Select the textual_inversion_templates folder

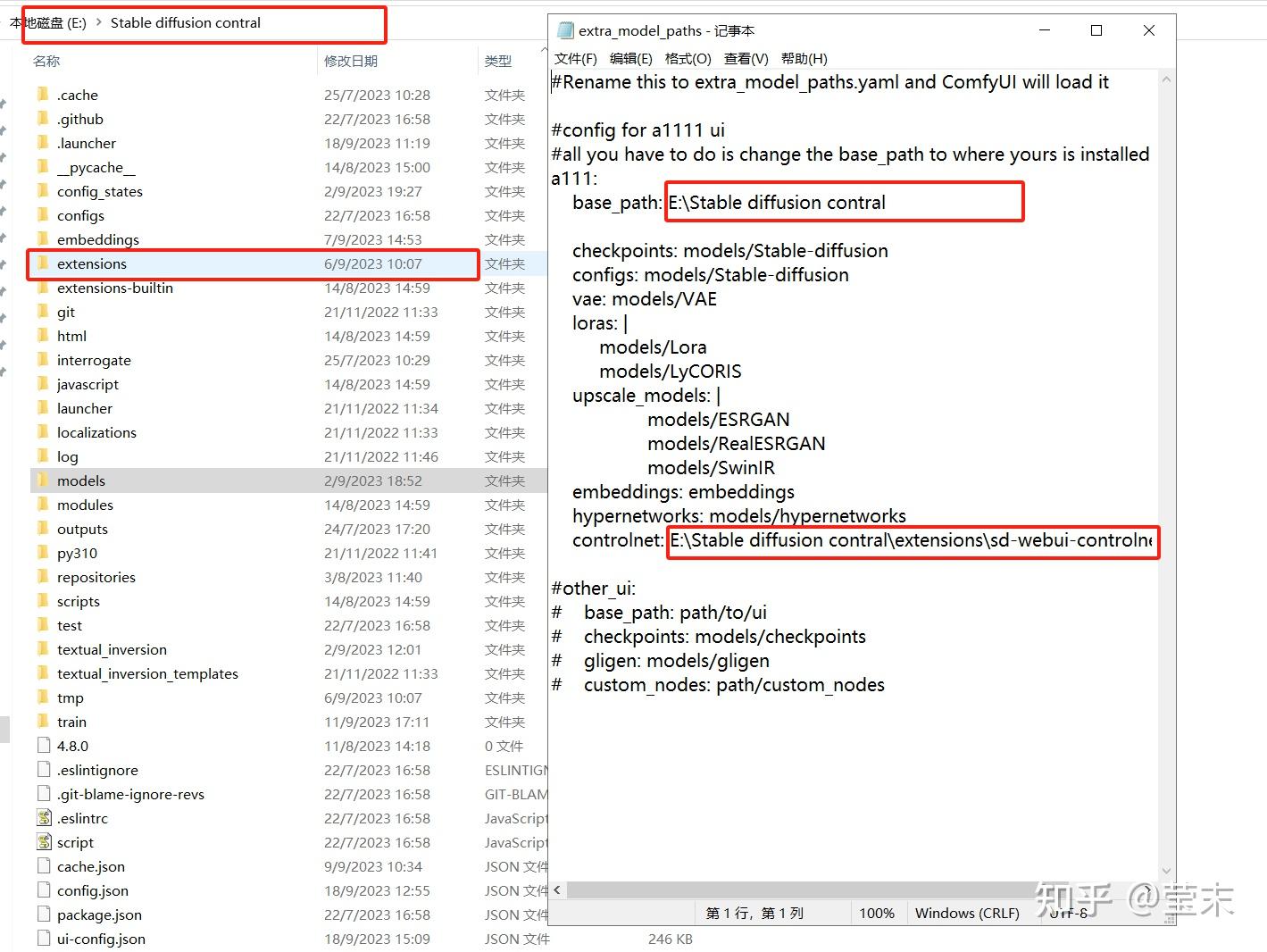147,673
